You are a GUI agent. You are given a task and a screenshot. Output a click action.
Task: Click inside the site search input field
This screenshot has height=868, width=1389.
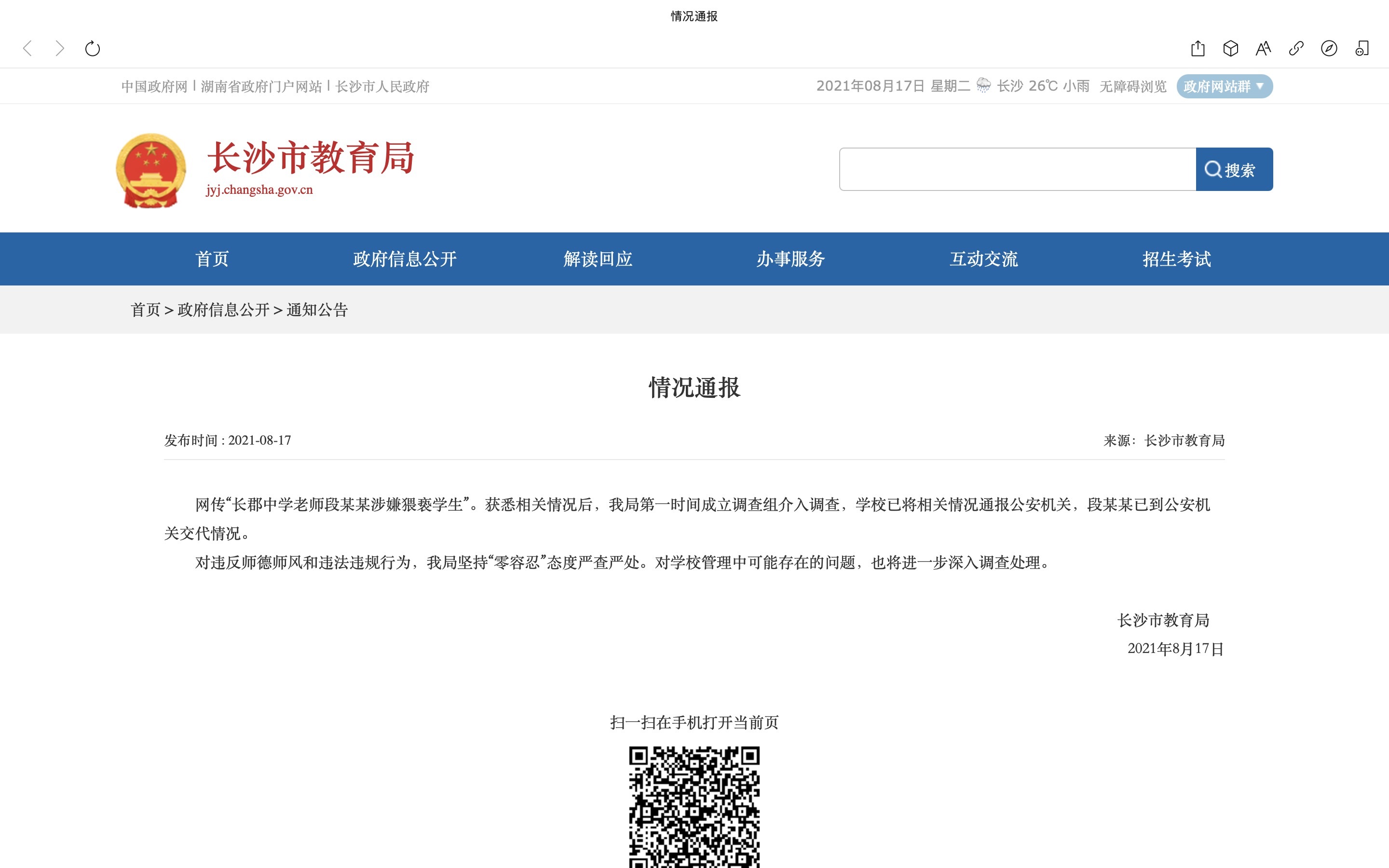[x=1016, y=169]
